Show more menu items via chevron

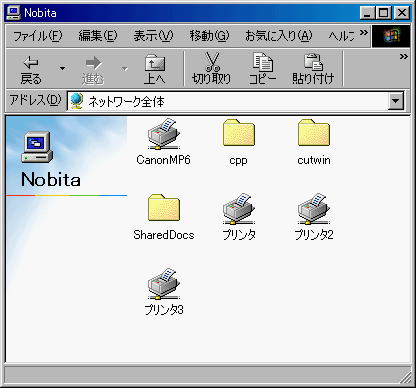coord(364,33)
